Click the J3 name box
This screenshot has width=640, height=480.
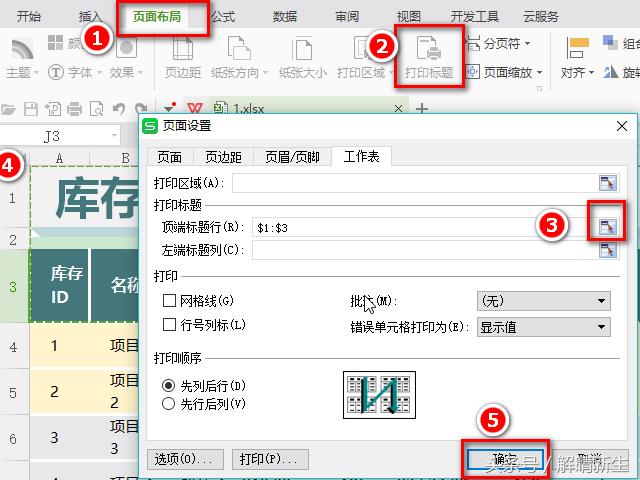60,136
